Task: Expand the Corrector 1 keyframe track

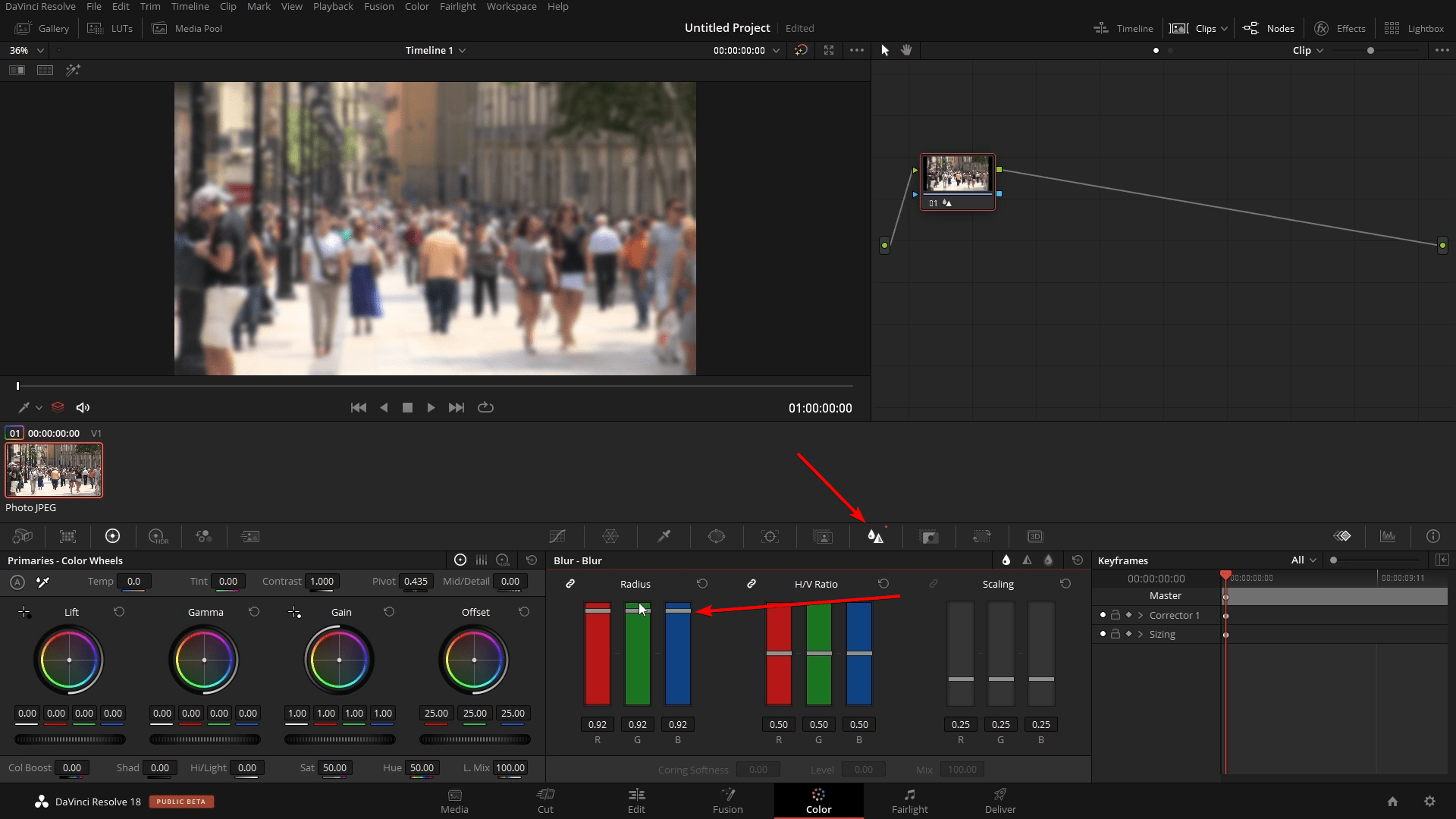Action: 1140,615
